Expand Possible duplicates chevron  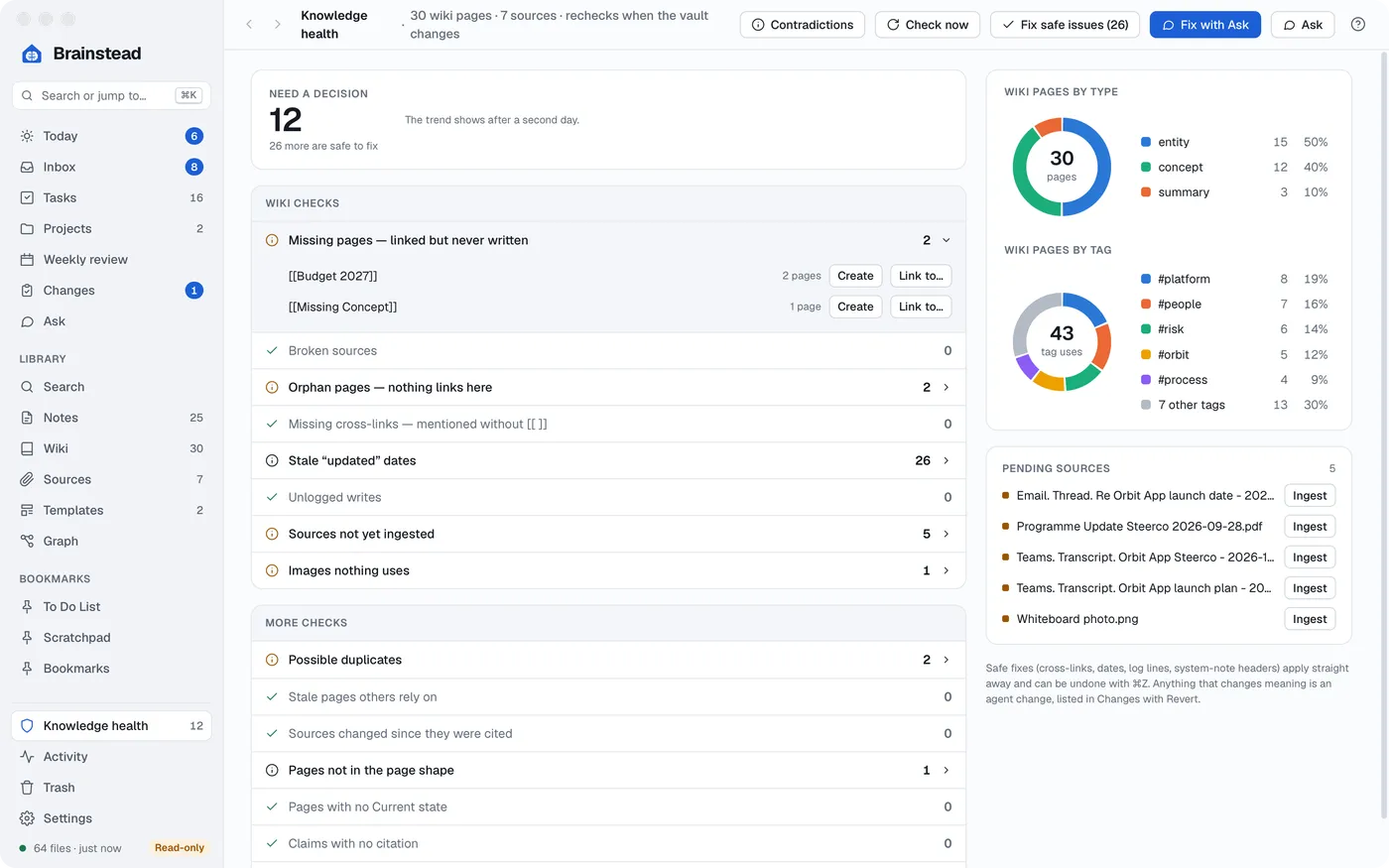pos(946,660)
